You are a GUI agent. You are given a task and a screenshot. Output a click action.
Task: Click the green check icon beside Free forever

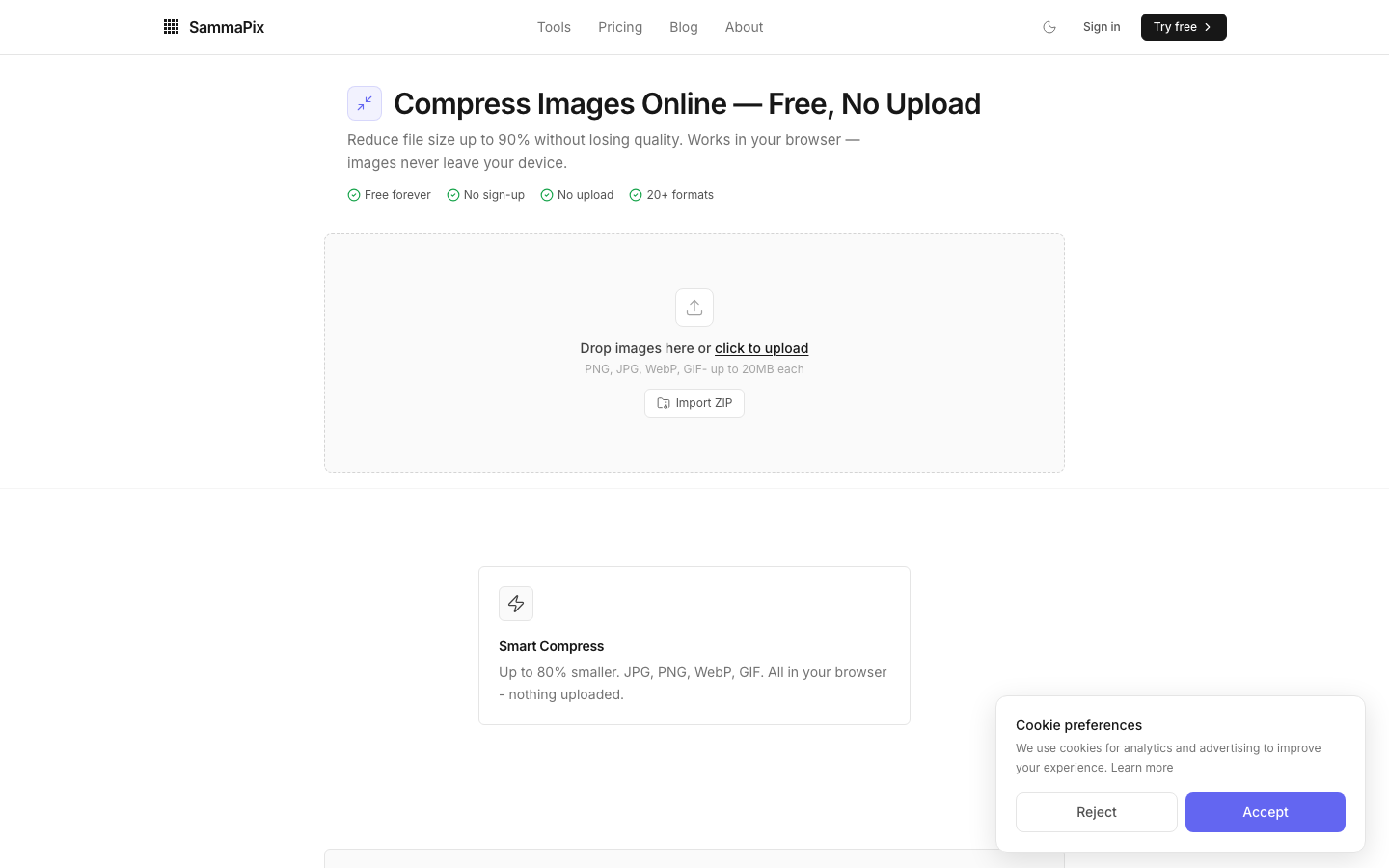coord(354,195)
